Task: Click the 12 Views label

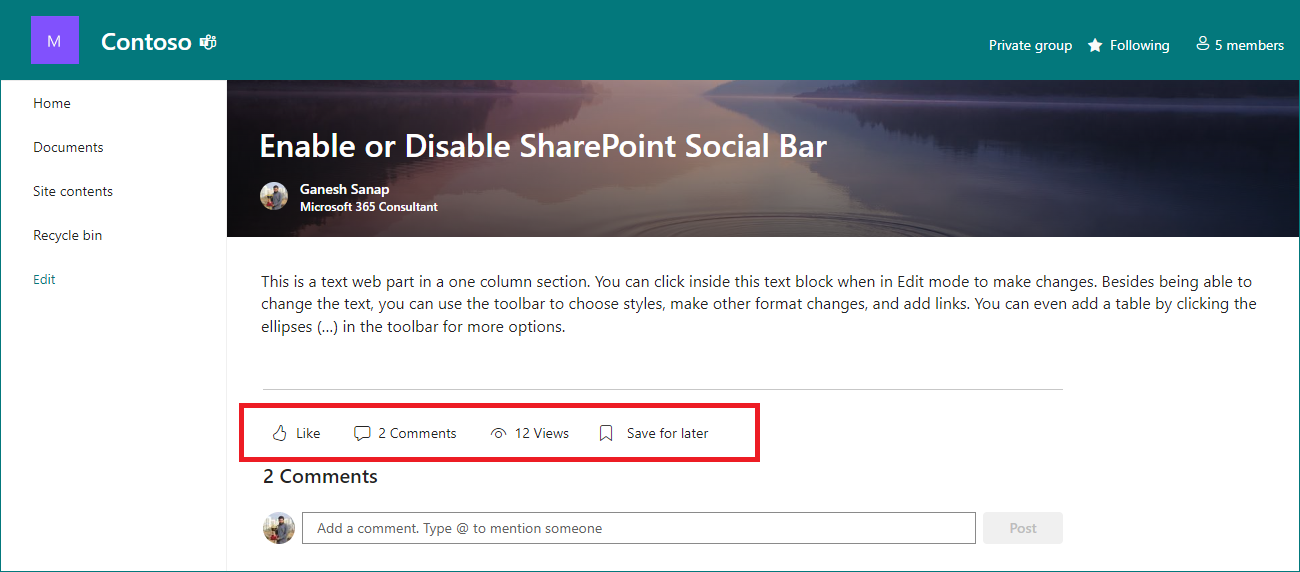Action: coord(542,433)
